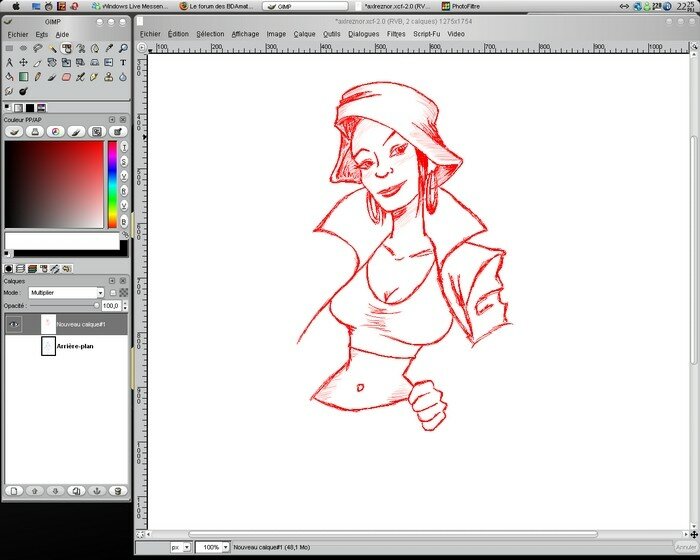Select the Flip tool
Viewport: 700px width, 560px height.
pyautogui.click(x=109, y=63)
